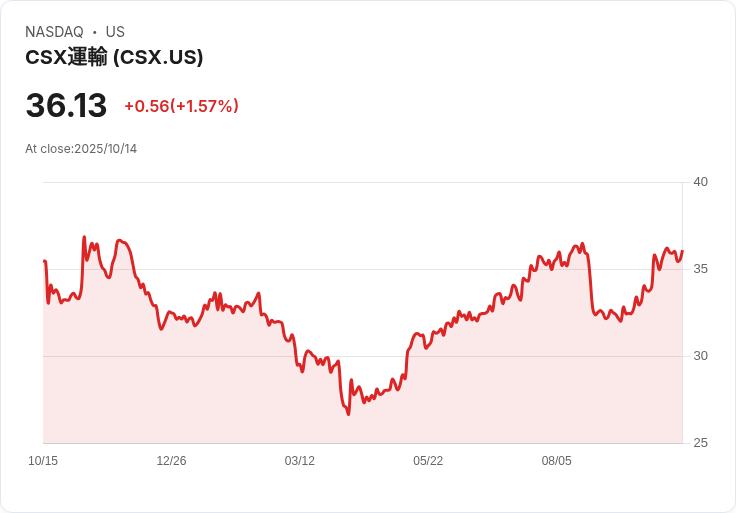The image size is (736, 513).
Task: Click the sharp price spike right after 10/15
Action: (x=84, y=238)
